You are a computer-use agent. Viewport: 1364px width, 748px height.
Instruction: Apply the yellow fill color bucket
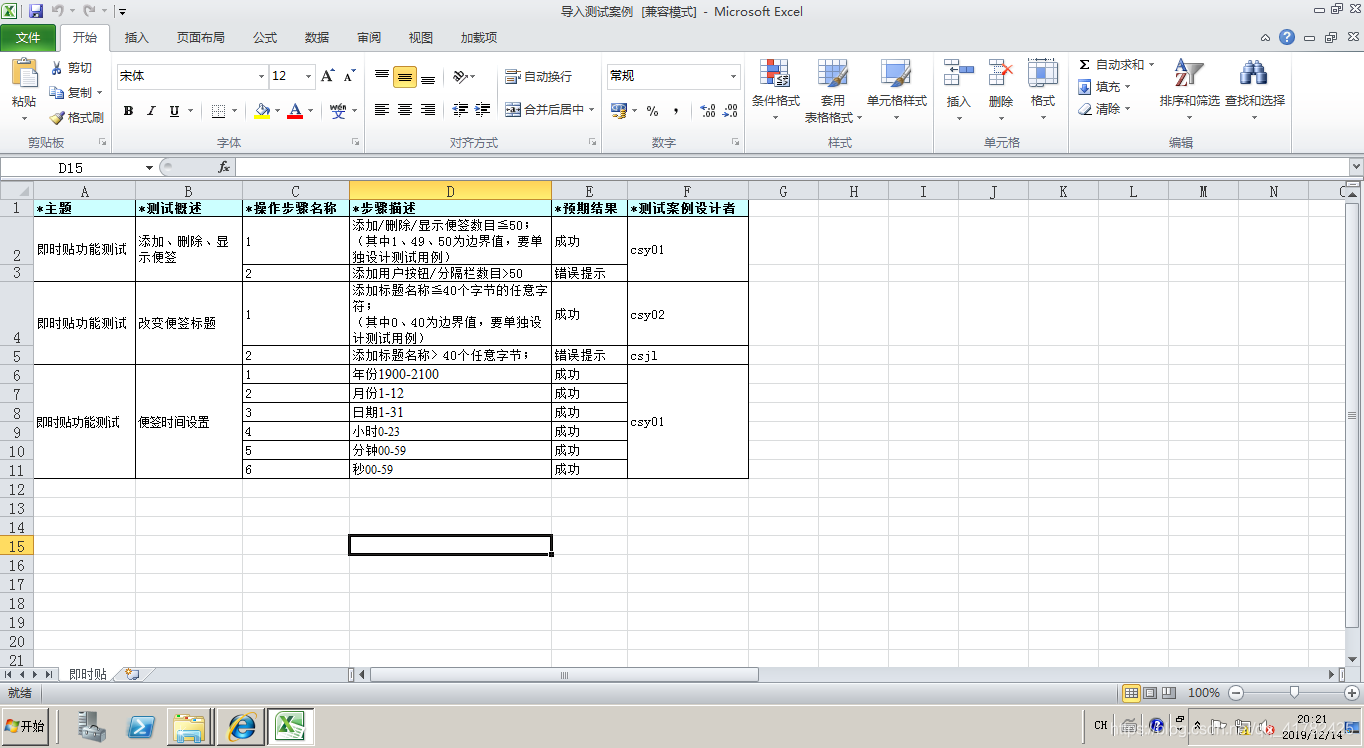coord(262,111)
